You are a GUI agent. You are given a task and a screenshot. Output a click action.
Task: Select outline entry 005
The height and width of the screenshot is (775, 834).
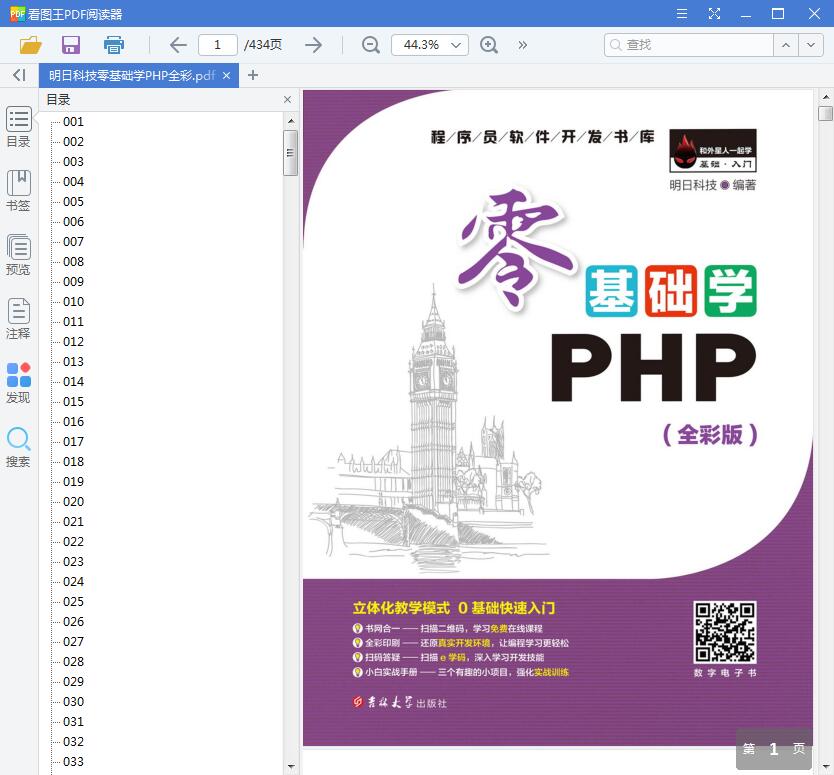(x=73, y=202)
